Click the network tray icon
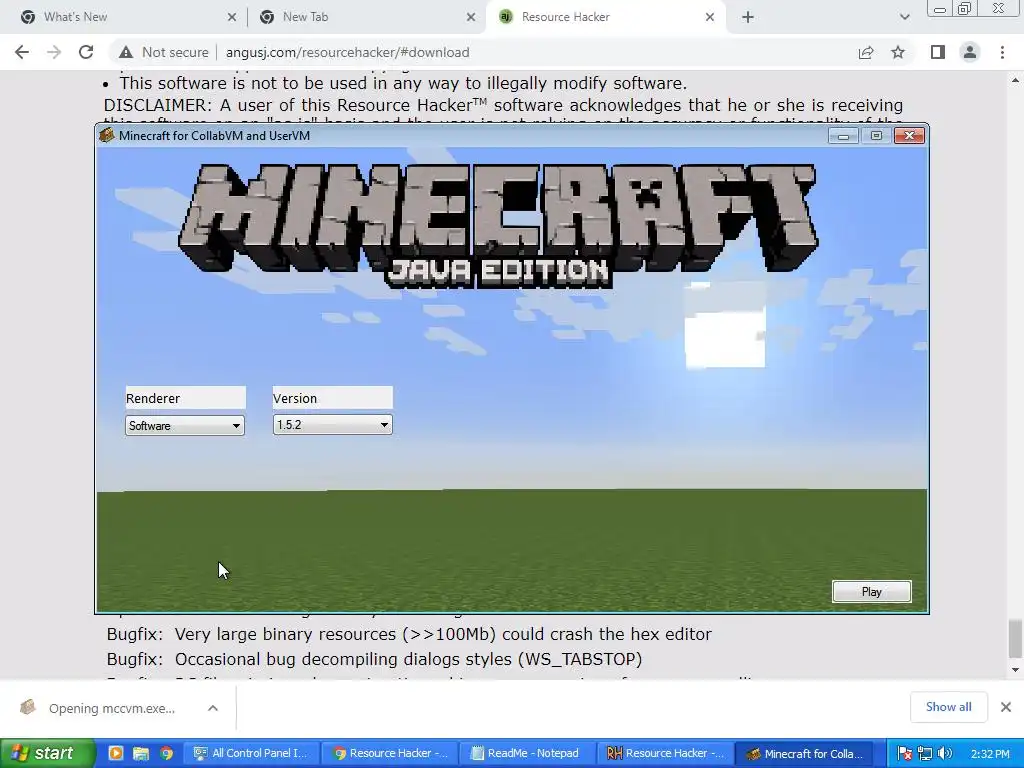Image resolution: width=1024 pixels, height=768 pixels. click(x=925, y=754)
